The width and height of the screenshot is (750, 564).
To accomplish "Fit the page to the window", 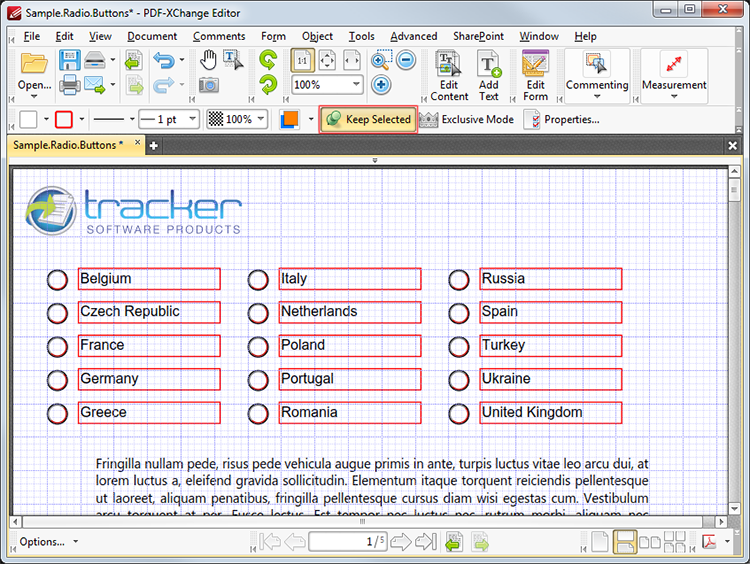I will pos(327,61).
